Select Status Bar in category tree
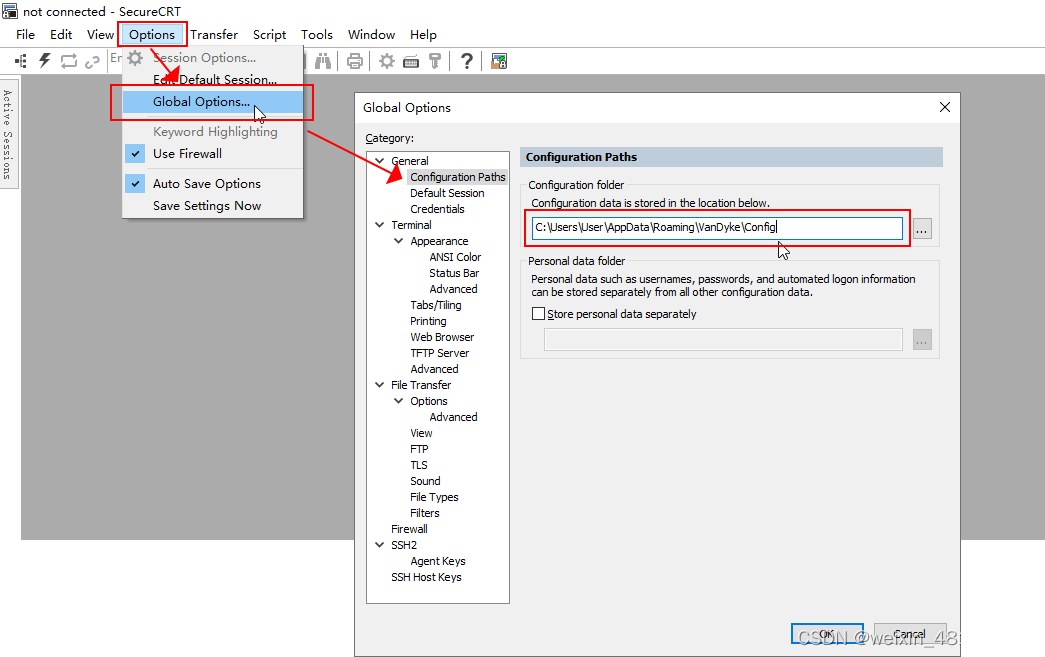 (454, 273)
